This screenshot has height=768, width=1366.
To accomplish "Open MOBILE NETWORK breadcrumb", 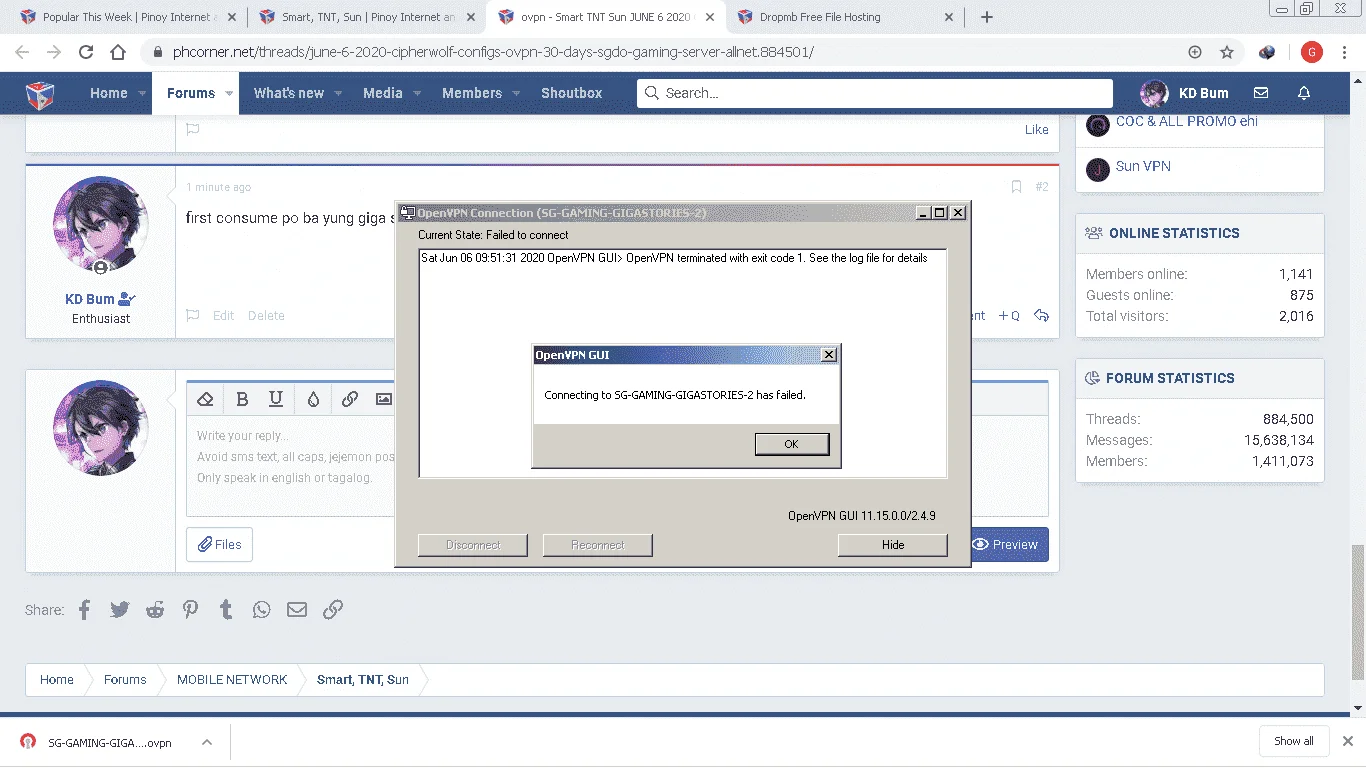I will [x=232, y=680].
